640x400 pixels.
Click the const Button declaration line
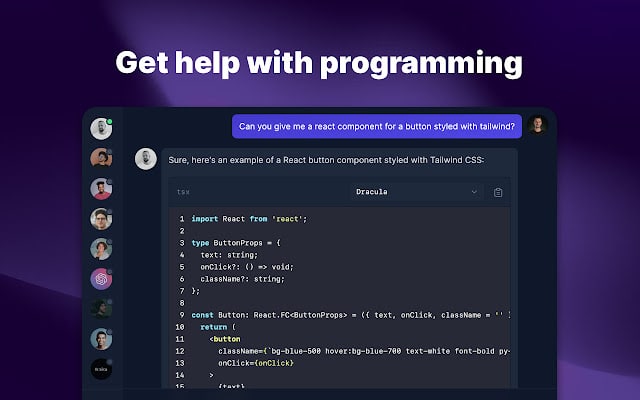click(351, 315)
